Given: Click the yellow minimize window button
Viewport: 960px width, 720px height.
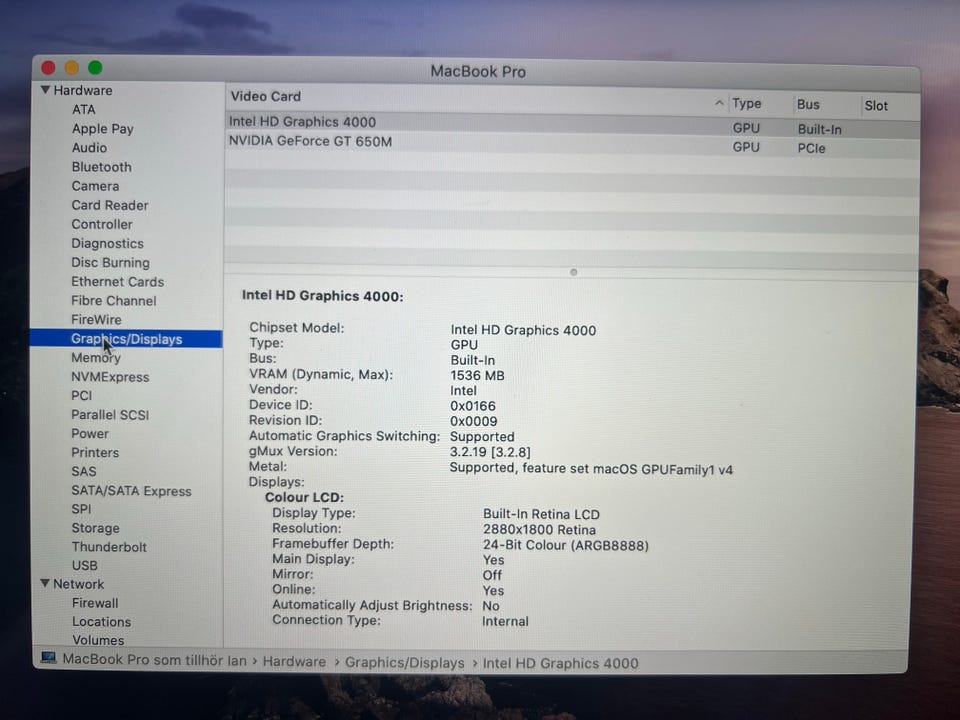Looking at the screenshot, I should coord(72,67).
